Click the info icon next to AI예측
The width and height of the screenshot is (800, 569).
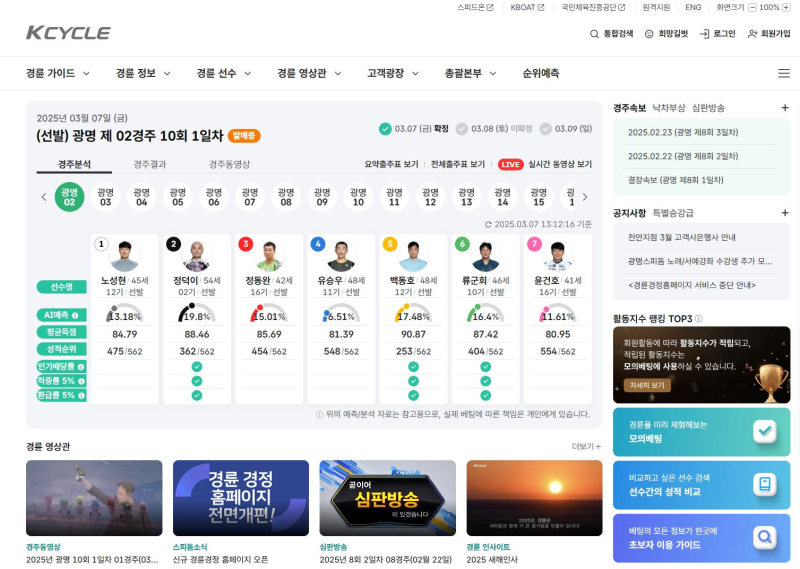click(74, 315)
